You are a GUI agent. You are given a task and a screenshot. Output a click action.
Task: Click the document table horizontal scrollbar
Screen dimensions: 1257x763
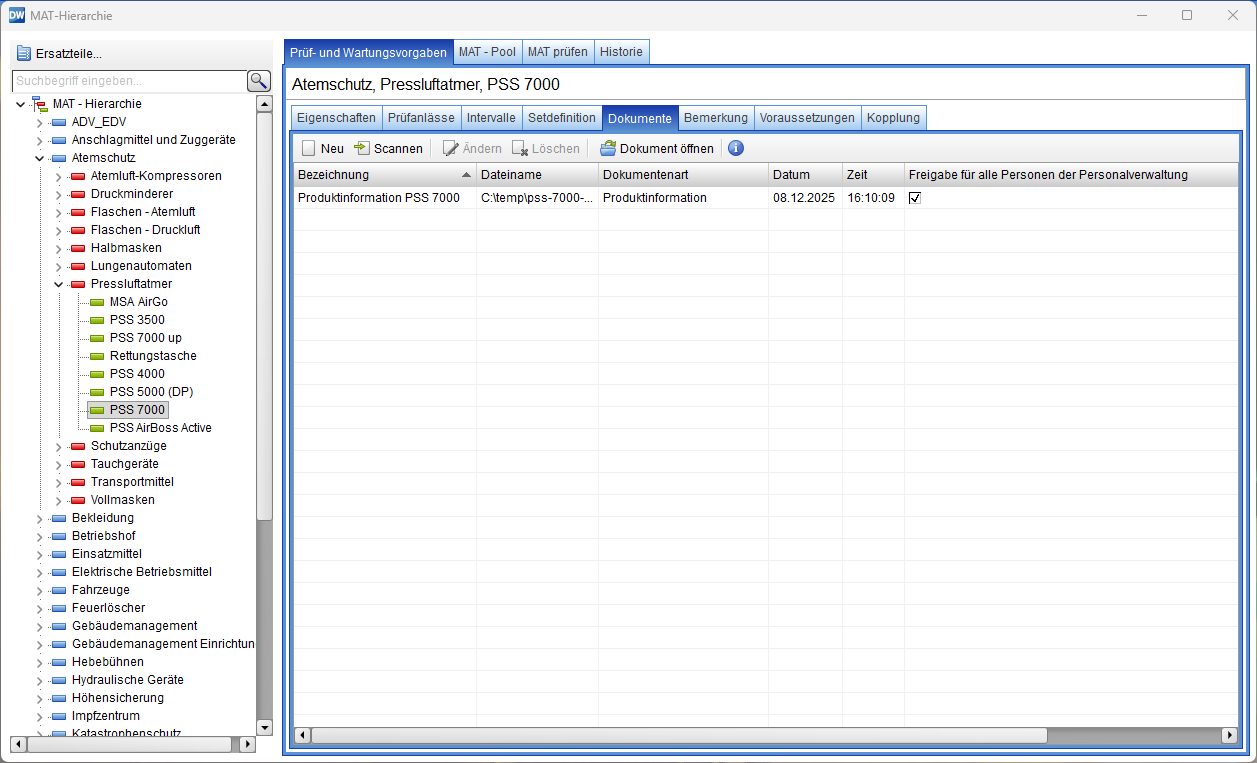click(x=678, y=735)
